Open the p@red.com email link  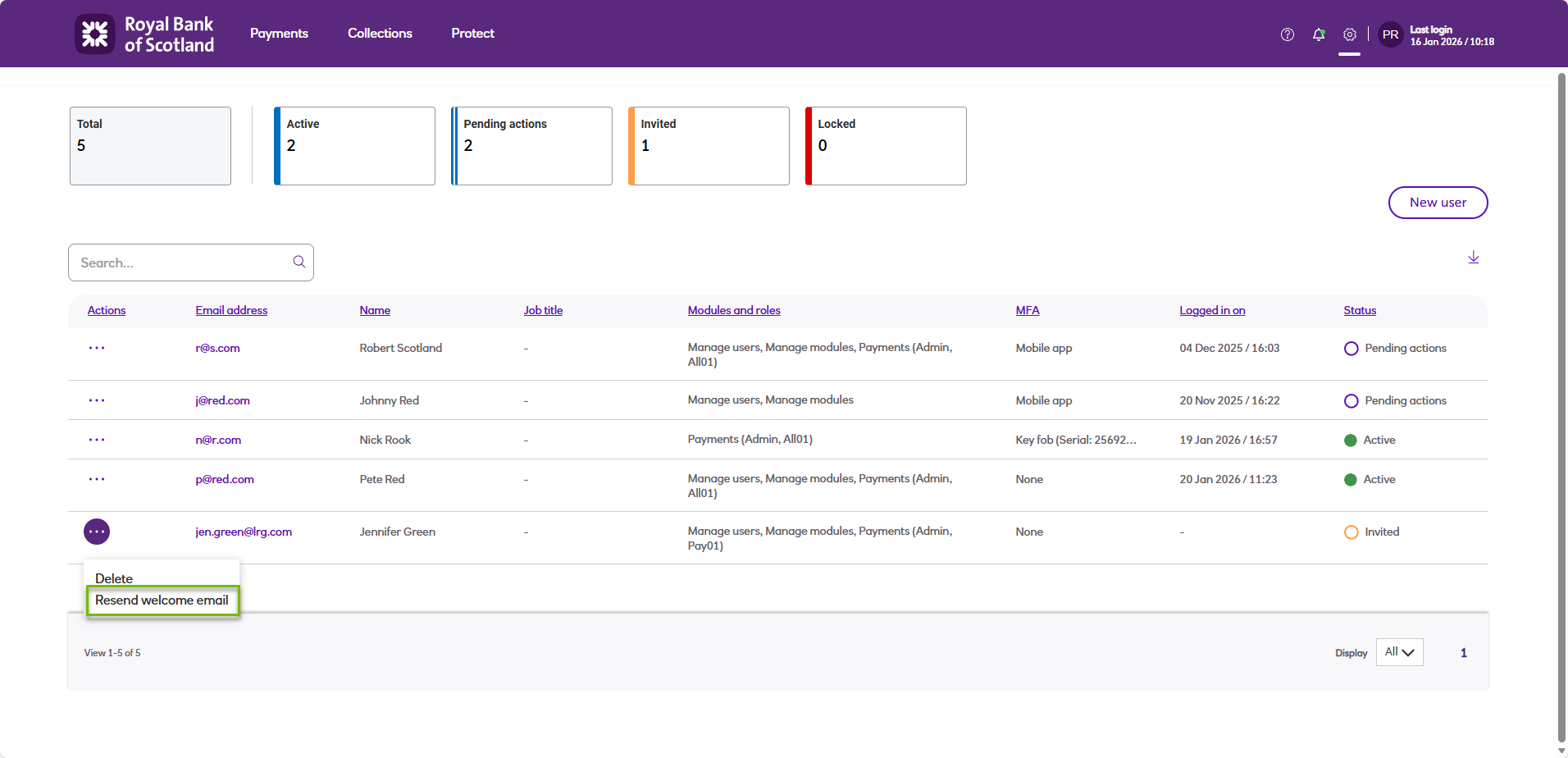pyautogui.click(x=225, y=479)
